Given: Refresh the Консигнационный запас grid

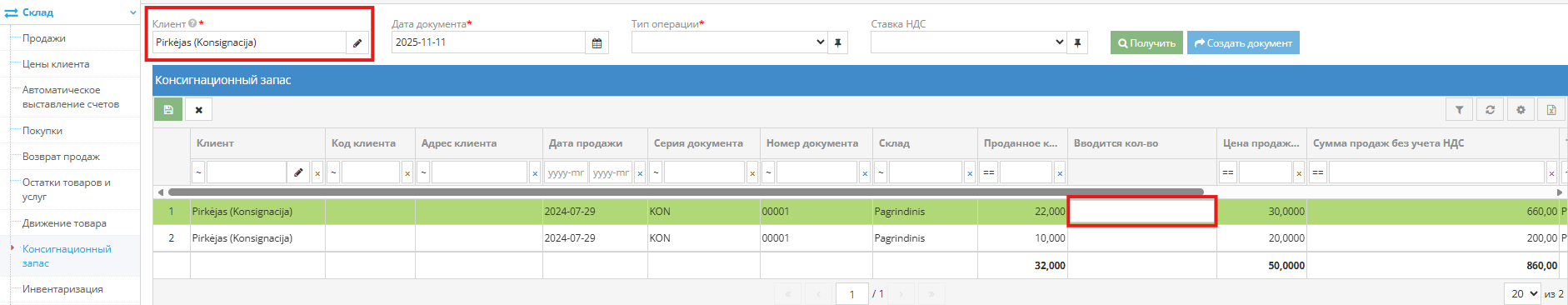Looking at the screenshot, I should click(x=1490, y=109).
